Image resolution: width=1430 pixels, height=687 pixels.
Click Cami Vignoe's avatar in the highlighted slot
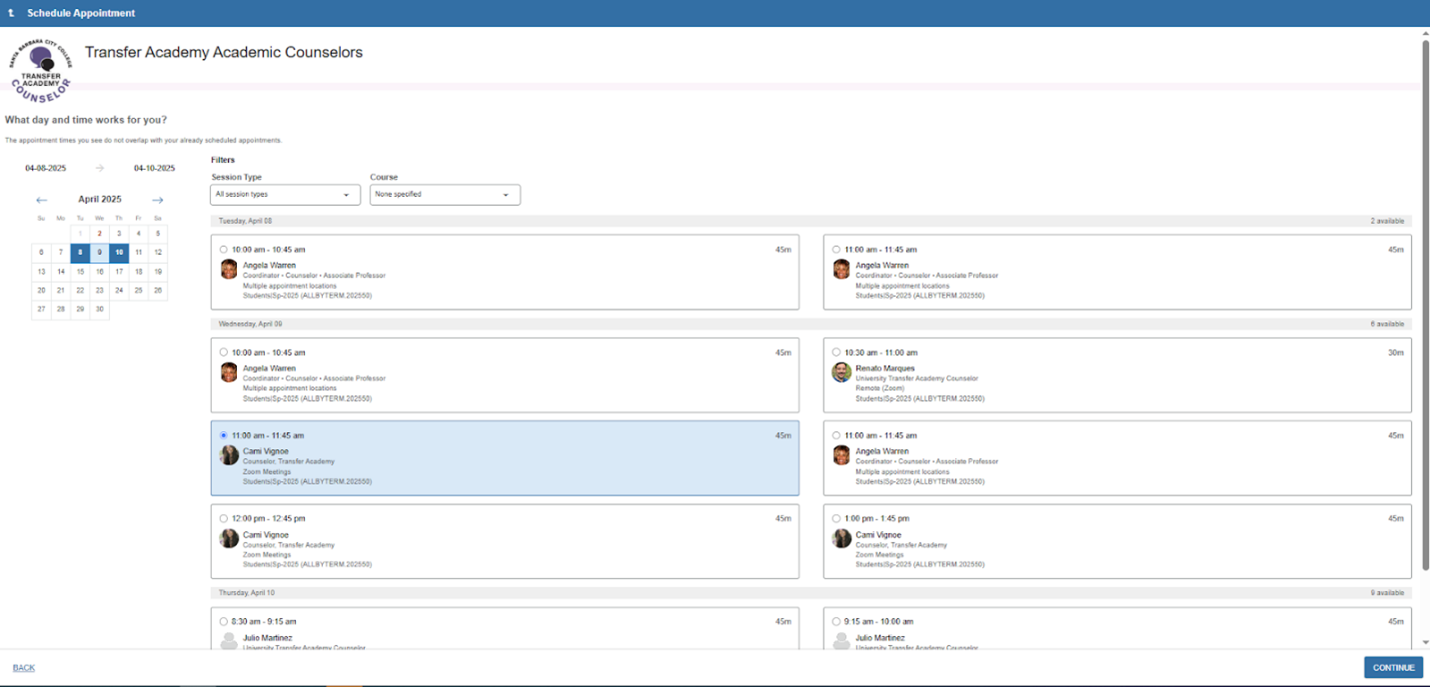pos(228,455)
